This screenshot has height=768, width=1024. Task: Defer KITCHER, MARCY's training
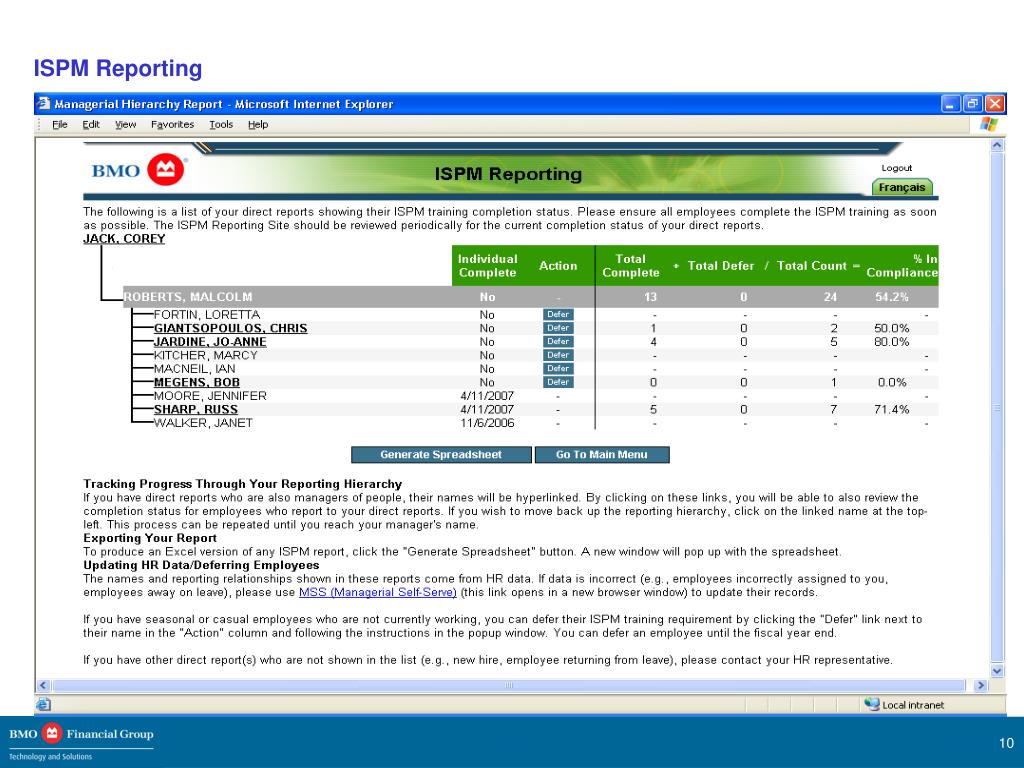tap(558, 355)
